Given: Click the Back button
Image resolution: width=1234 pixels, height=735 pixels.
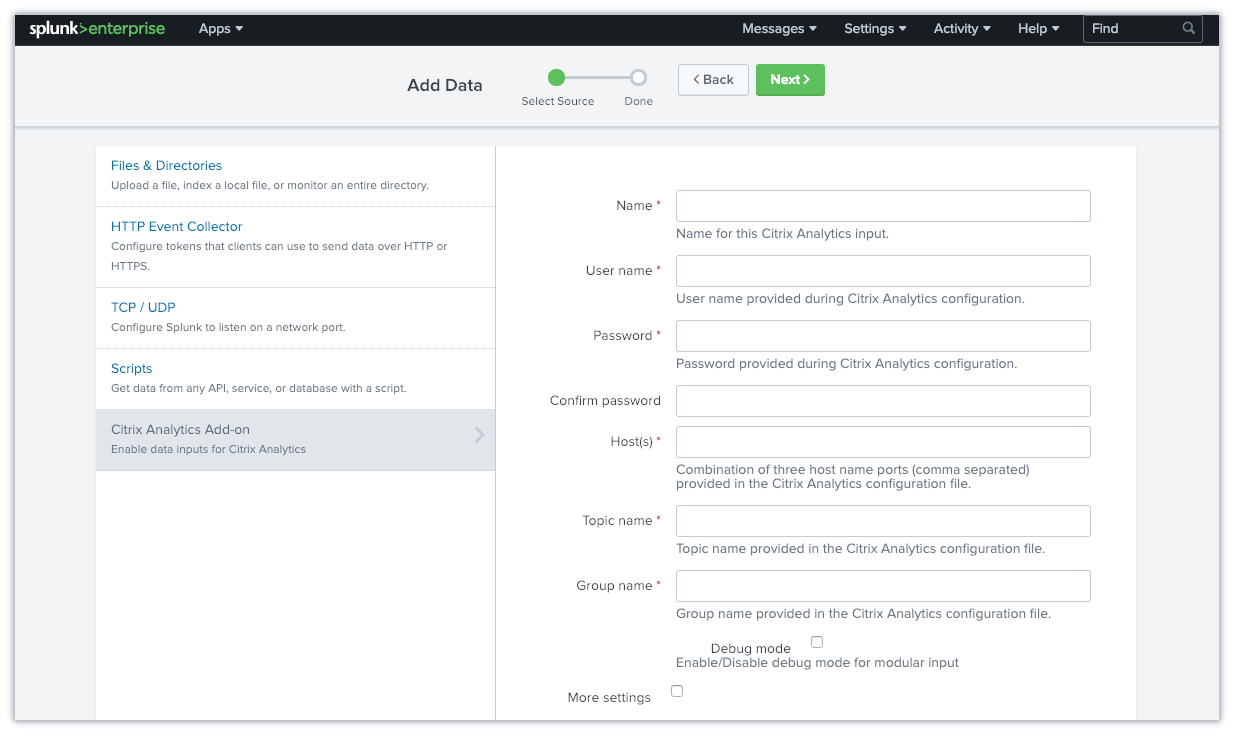Looking at the screenshot, I should tap(713, 80).
